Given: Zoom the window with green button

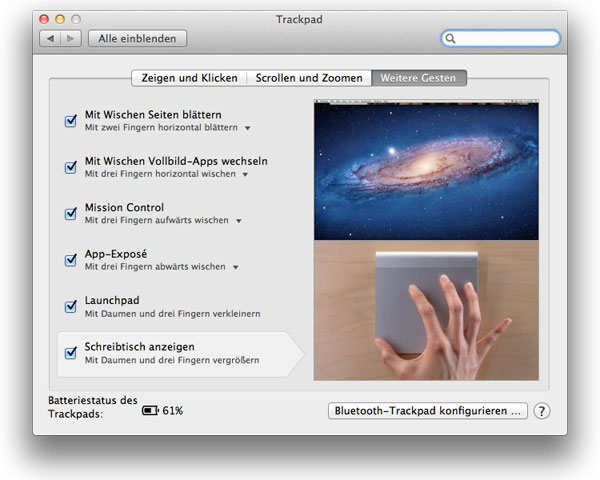Looking at the screenshot, I should pos(76,19).
